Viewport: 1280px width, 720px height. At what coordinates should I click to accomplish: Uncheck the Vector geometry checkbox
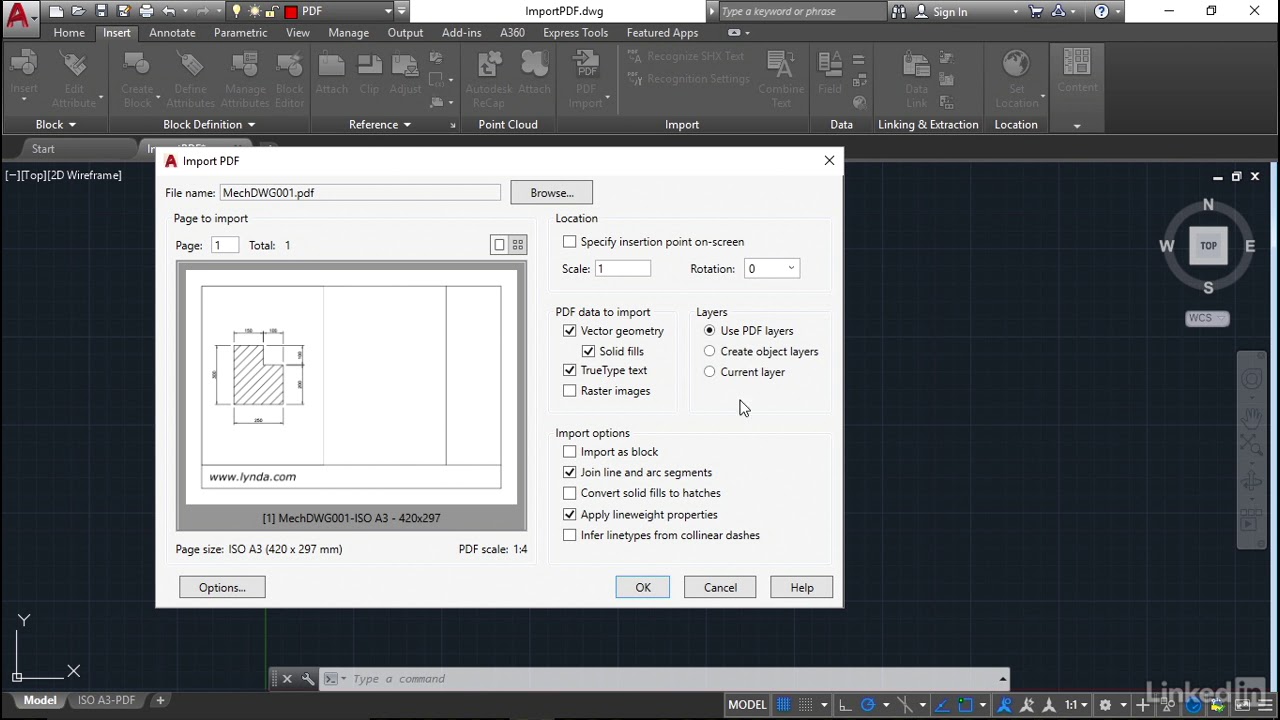pos(570,331)
